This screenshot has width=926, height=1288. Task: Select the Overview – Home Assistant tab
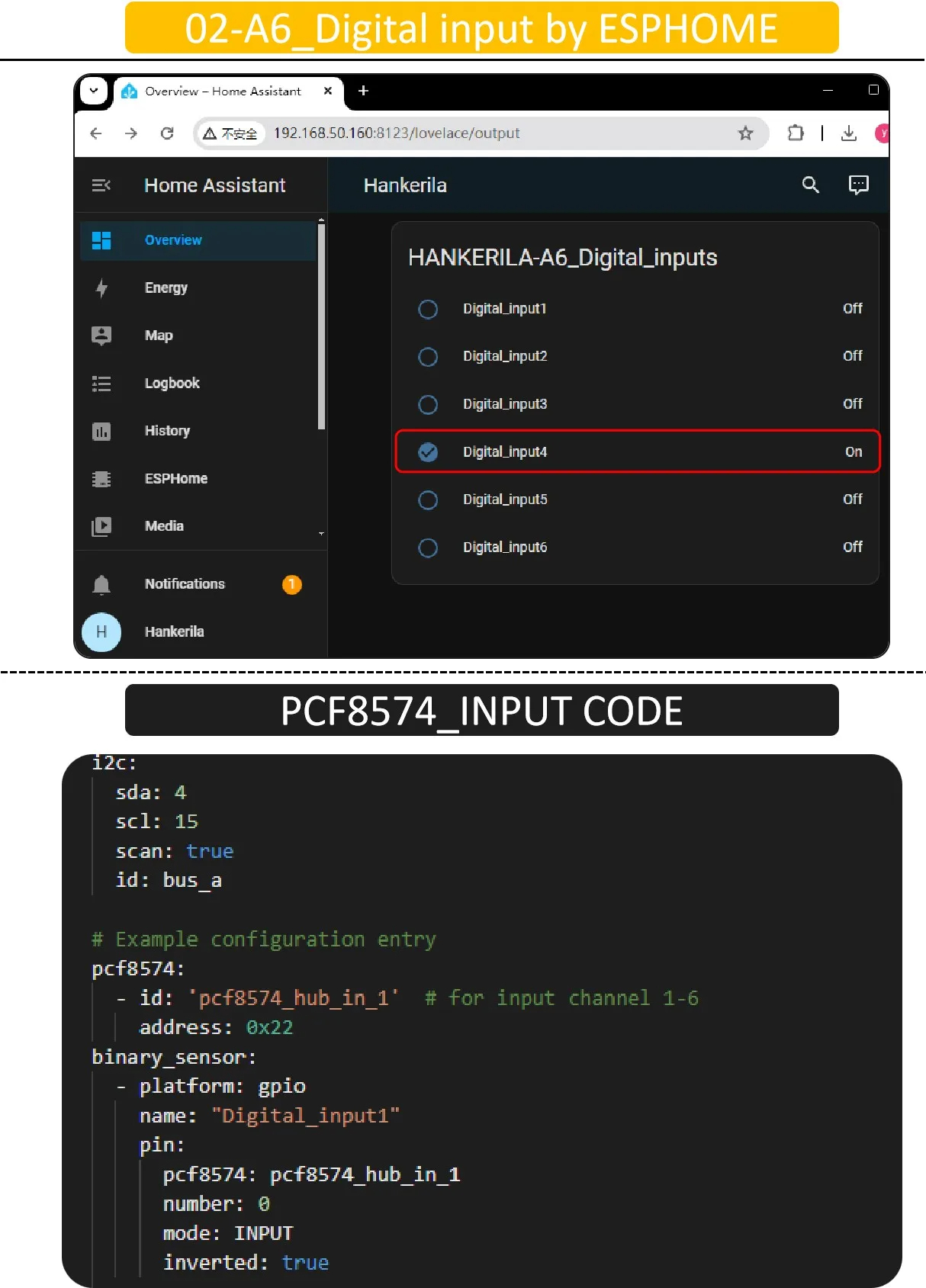tap(228, 92)
